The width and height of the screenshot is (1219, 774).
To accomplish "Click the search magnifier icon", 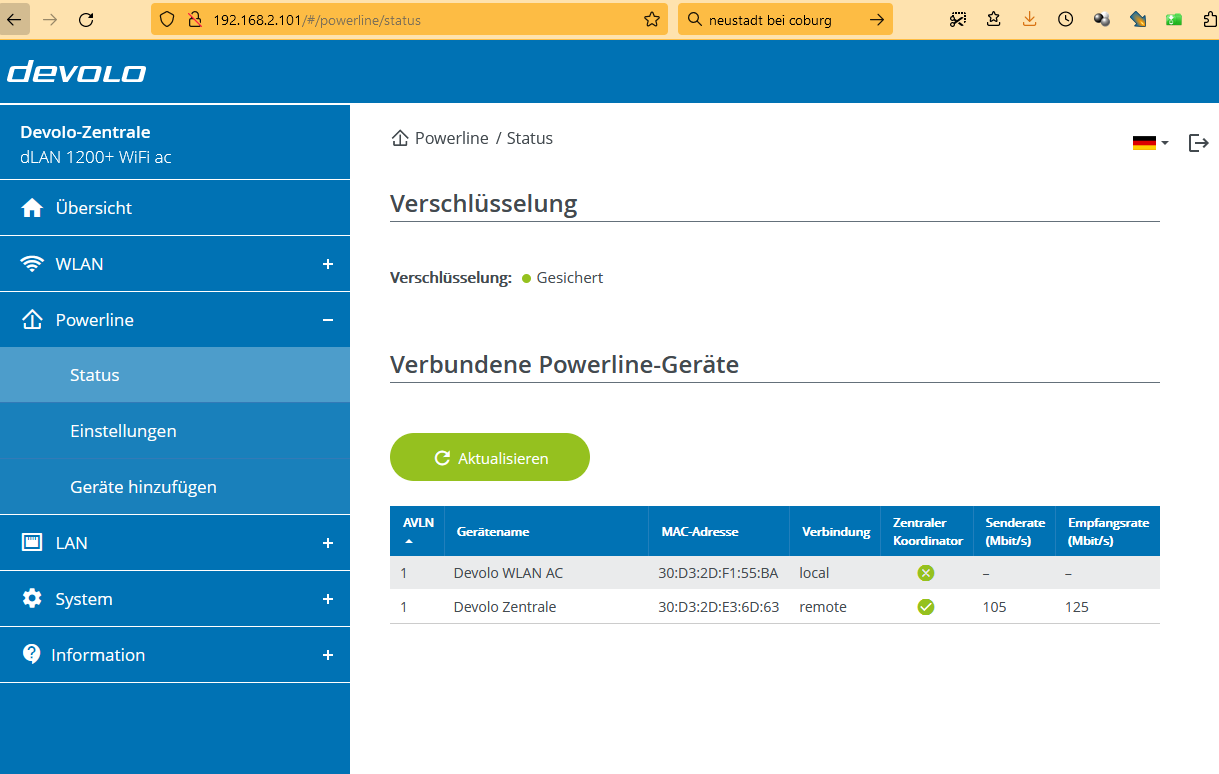I will pos(694,19).
